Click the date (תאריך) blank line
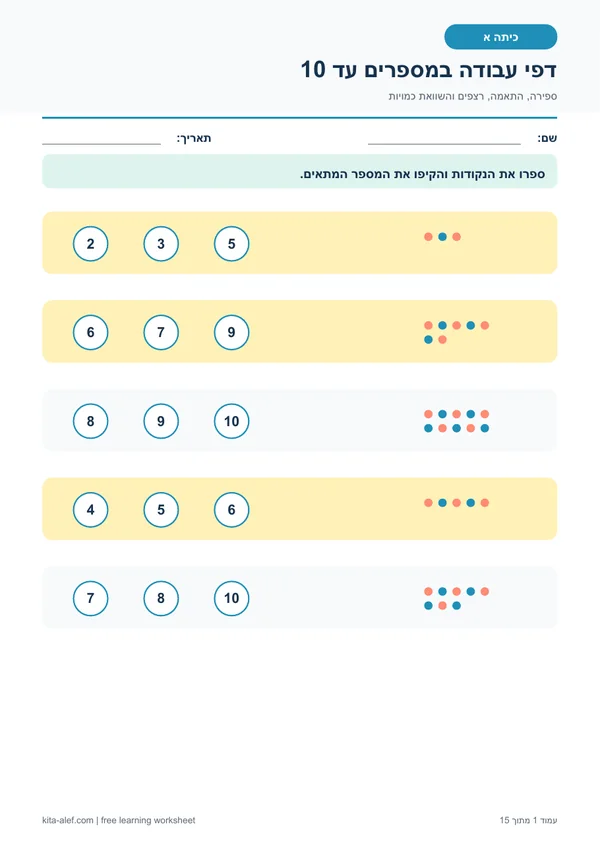Viewport: 600px width, 849px height. click(x=101, y=144)
